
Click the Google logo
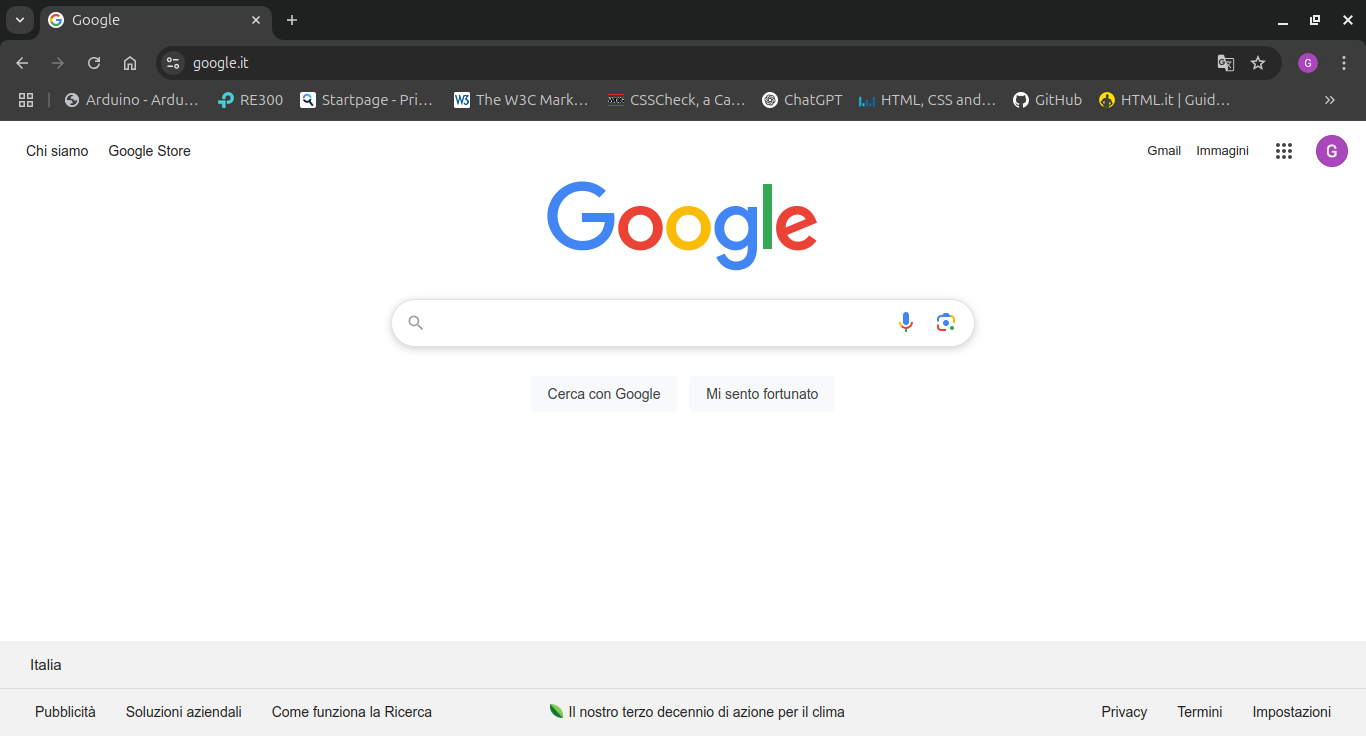pos(682,225)
